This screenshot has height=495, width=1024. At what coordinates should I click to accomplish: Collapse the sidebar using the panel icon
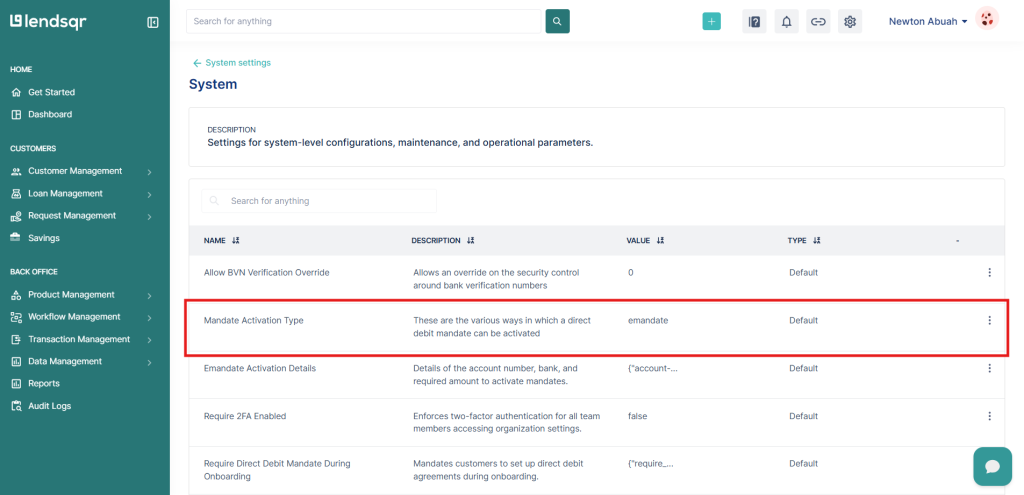pos(153,22)
